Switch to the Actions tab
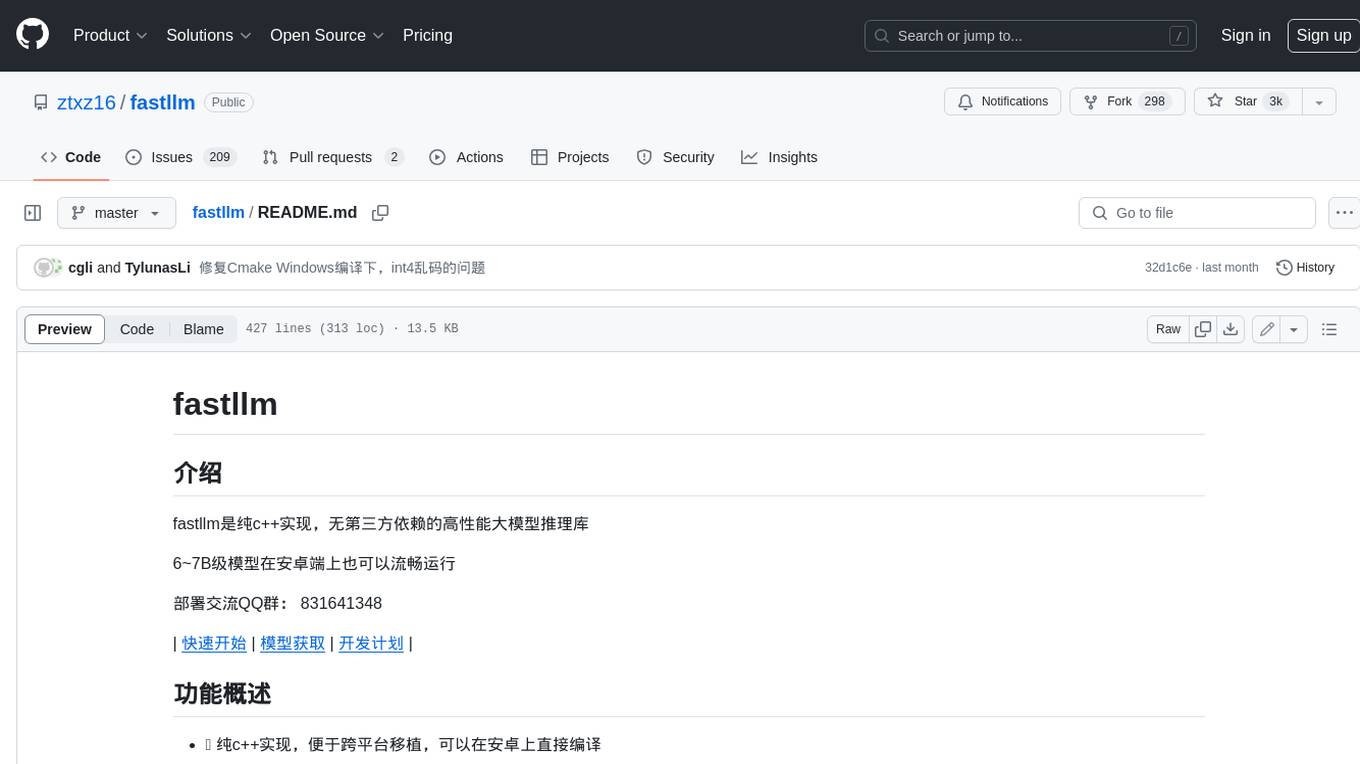This screenshot has width=1360, height=764. (466, 157)
